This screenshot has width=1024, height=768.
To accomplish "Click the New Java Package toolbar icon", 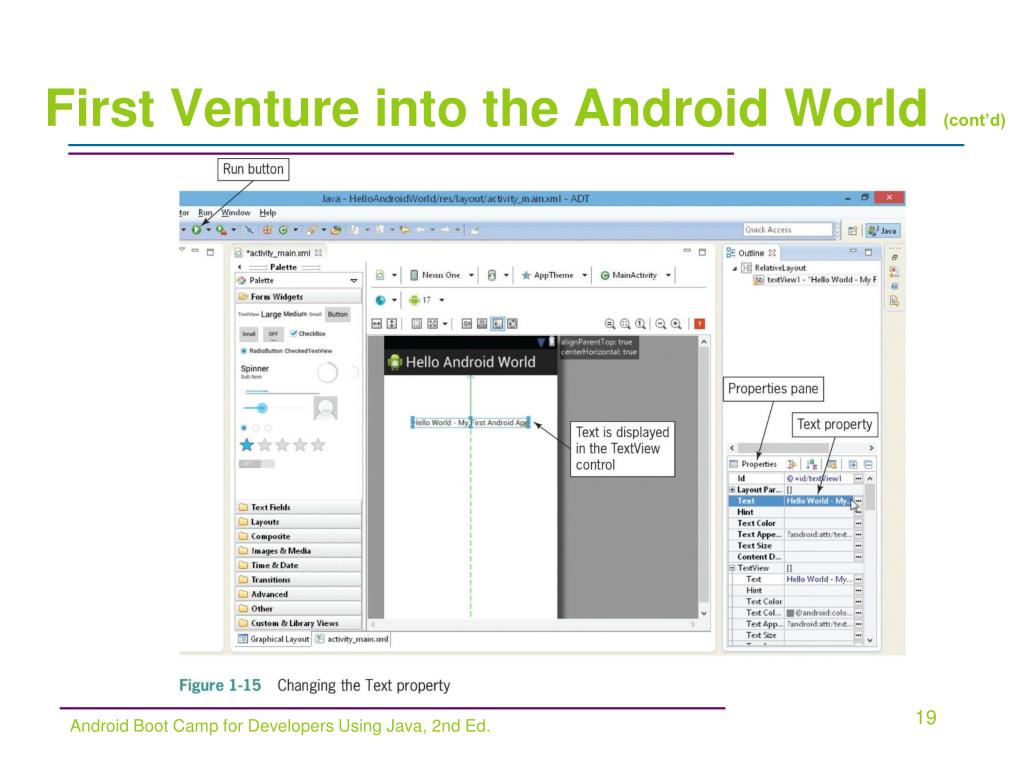I will [x=267, y=230].
